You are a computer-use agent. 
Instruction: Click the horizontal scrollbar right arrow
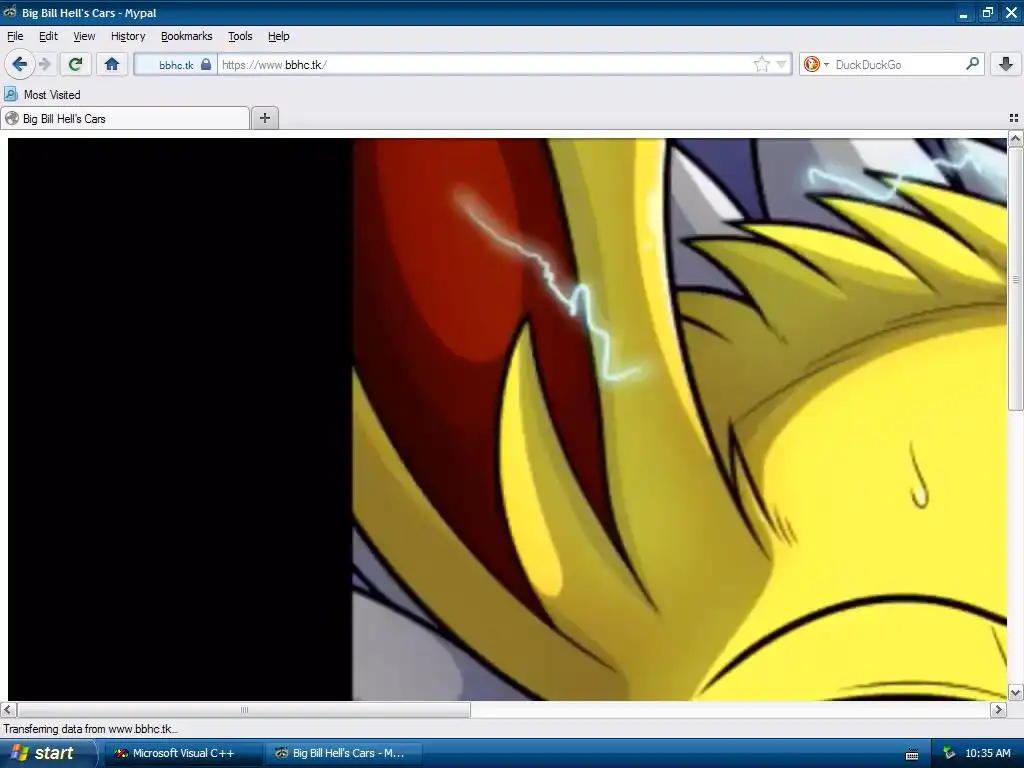click(x=999, y=709)
